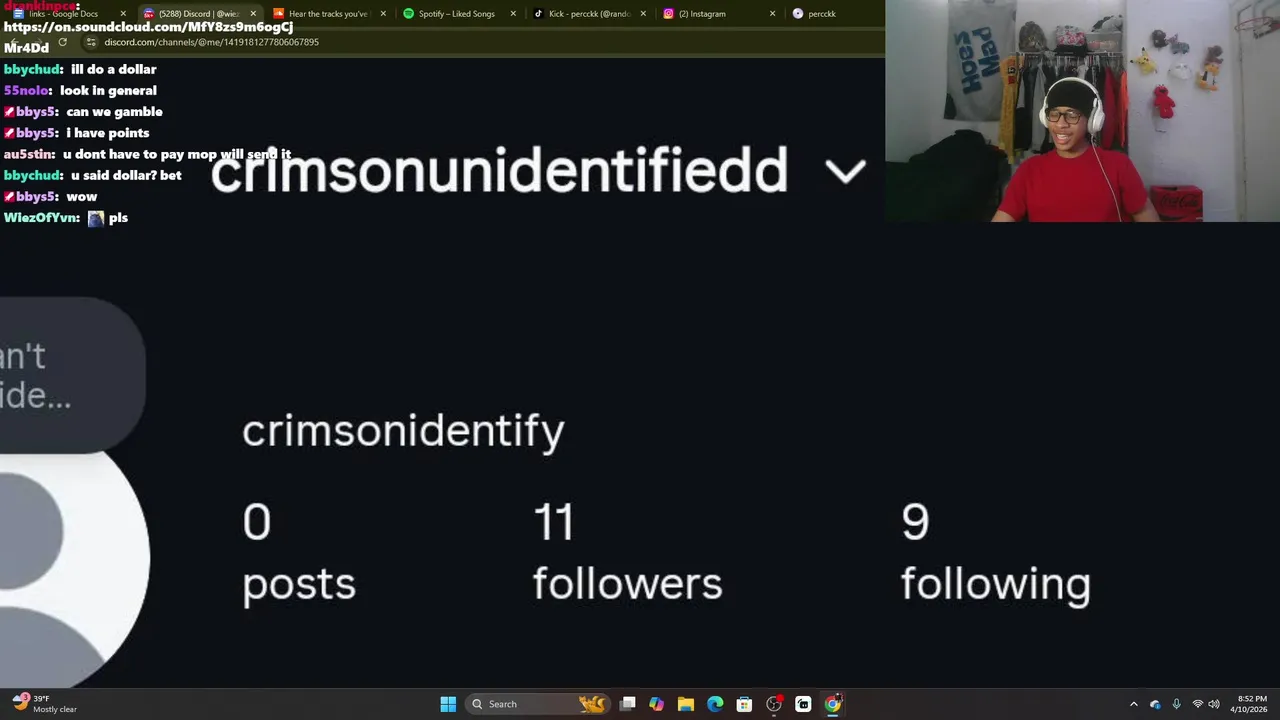The image size is (1280, 720).
Task: Click the Discord URL address bar
Action: (480, 42)
